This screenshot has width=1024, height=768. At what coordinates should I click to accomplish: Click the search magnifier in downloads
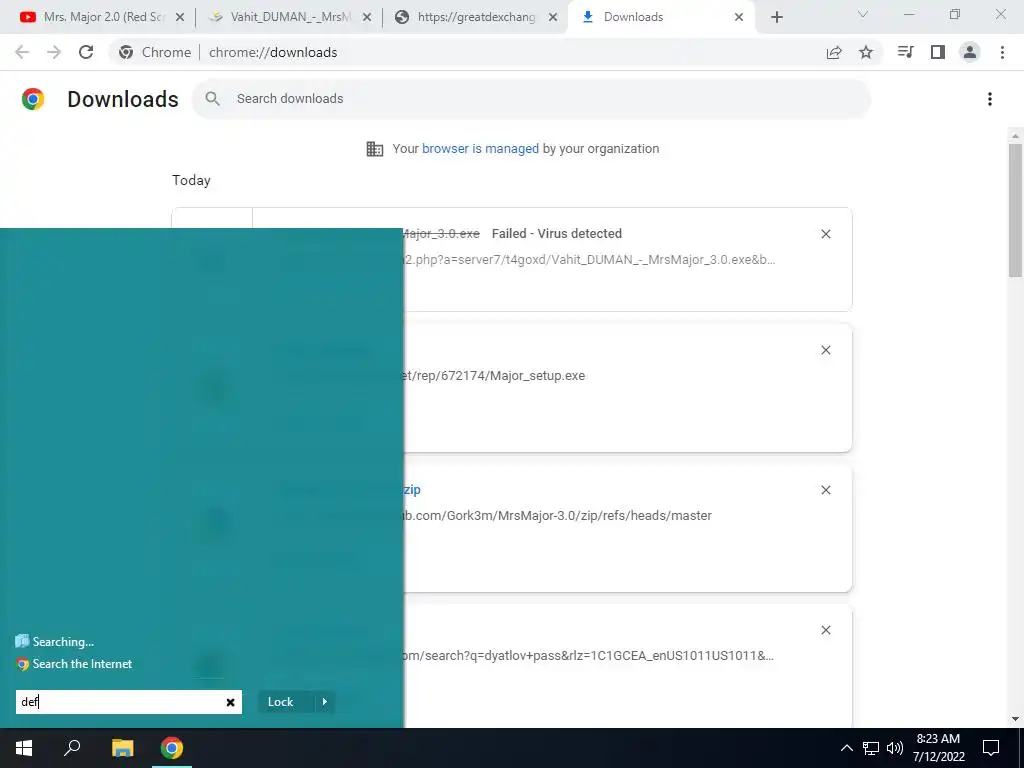coord(212,99)
